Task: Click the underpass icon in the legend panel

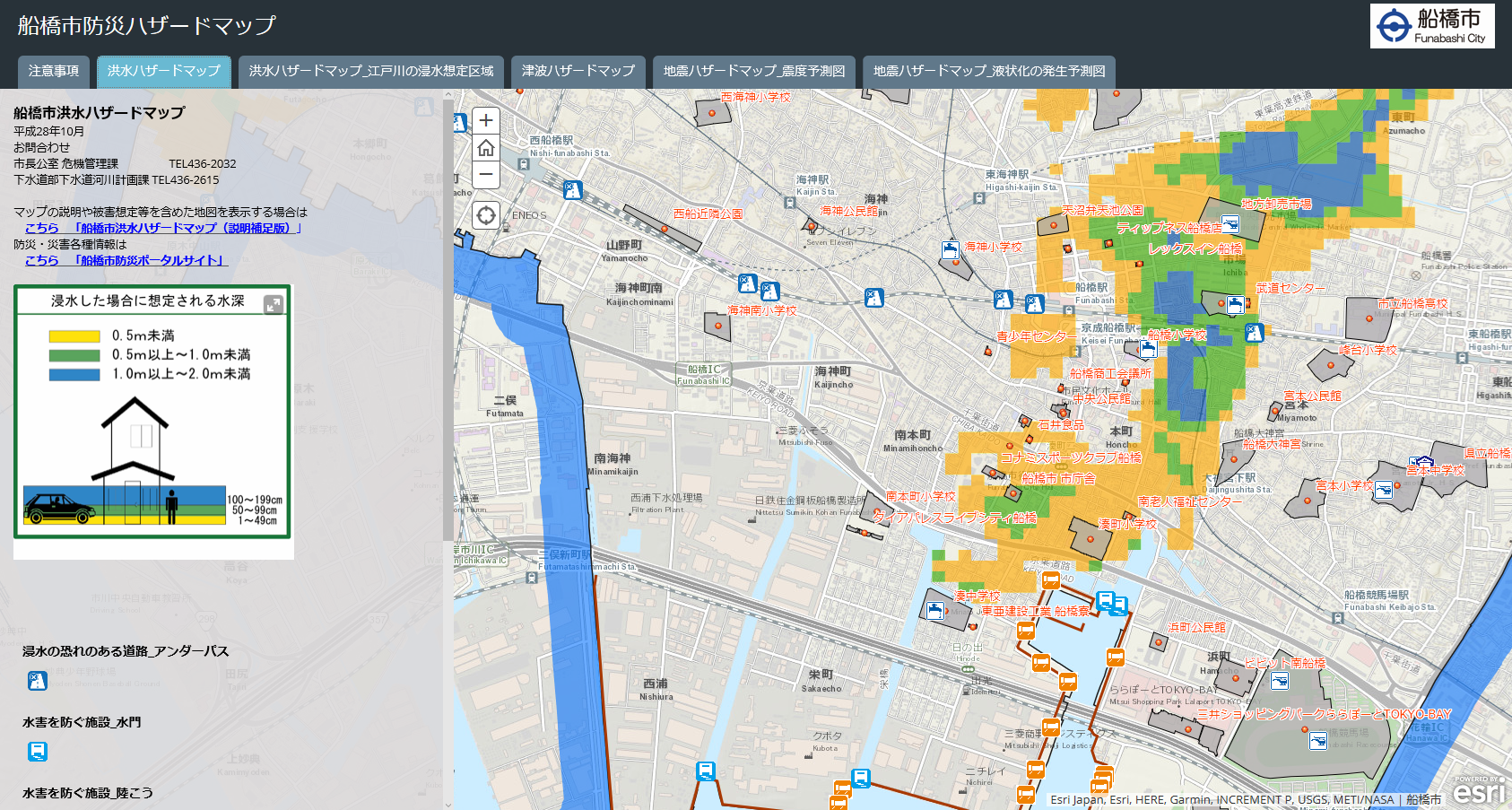Action: pos(37,681)
